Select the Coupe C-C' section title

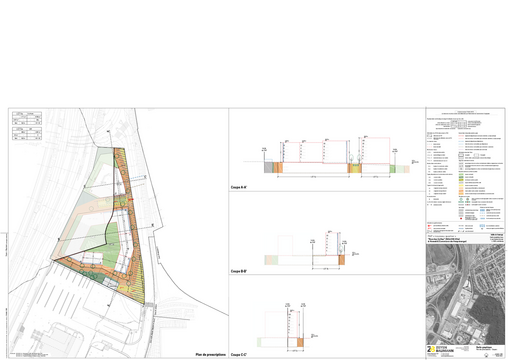pyautogui.click(x=239, y=355)
